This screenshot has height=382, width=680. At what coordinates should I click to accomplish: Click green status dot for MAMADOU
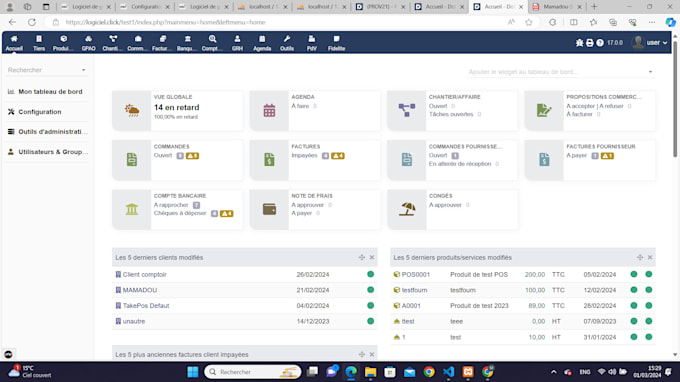tap(370, 290)
